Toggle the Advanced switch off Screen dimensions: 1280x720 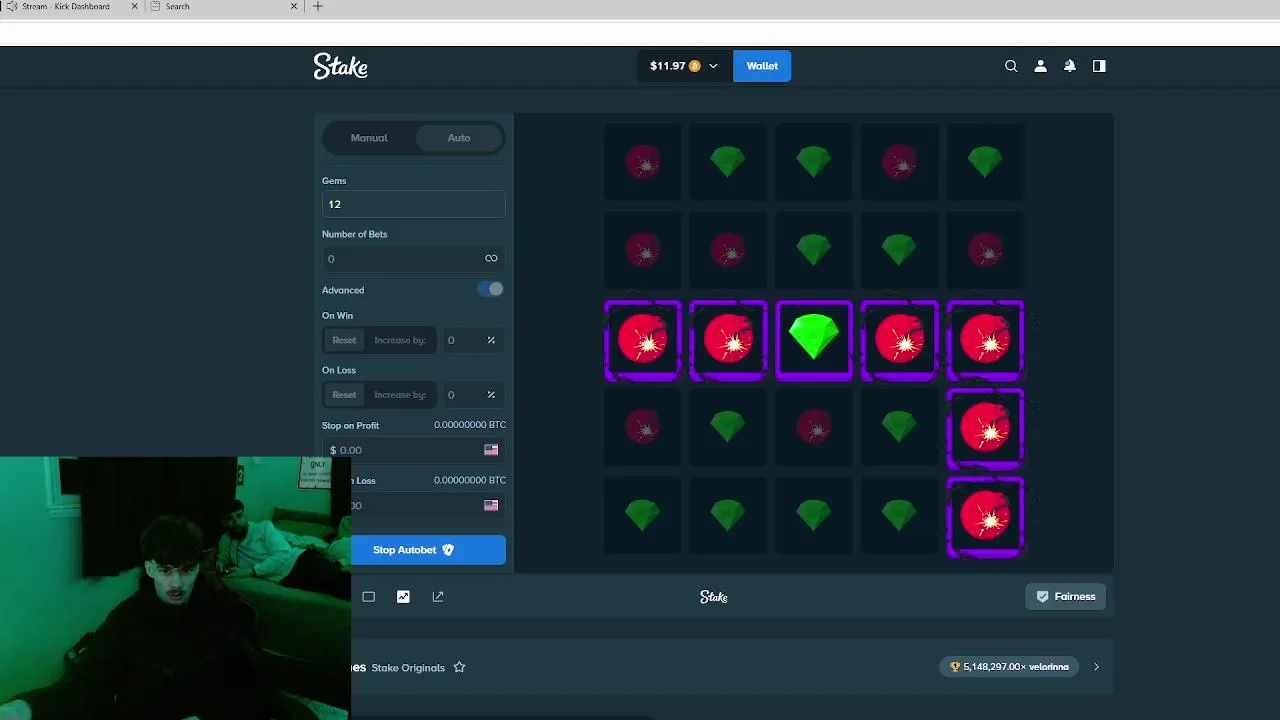(x=490, y=289)
